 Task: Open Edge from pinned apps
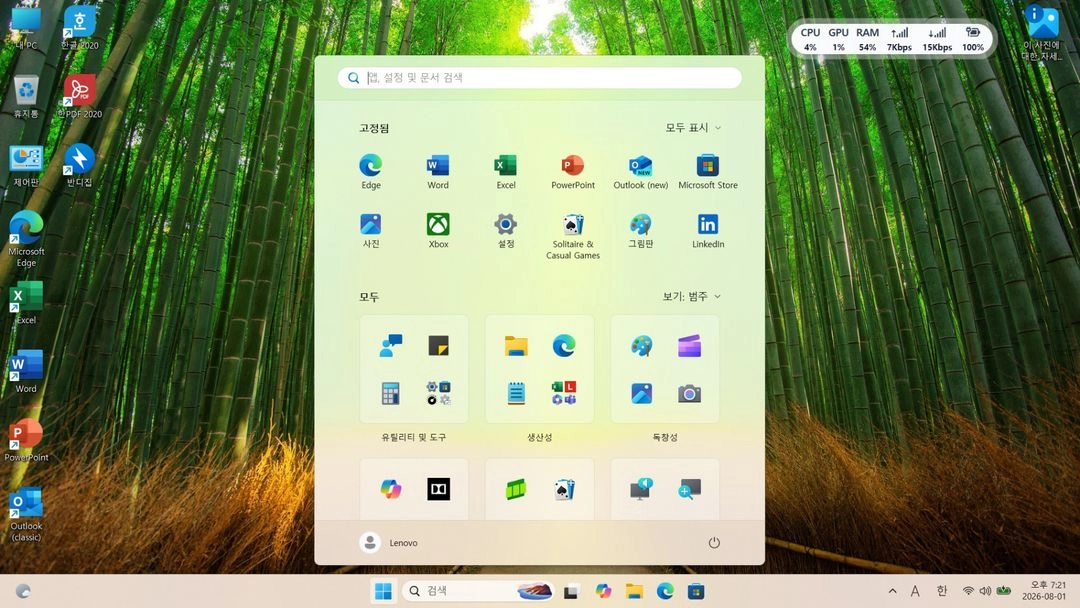371,171
